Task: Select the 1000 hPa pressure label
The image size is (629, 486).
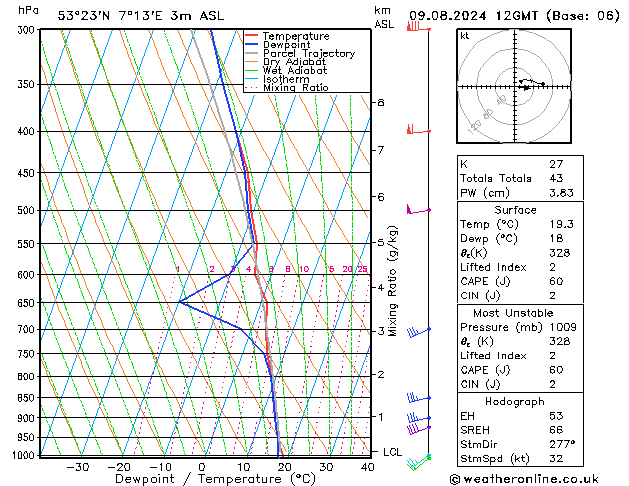Action: (25, 455)
